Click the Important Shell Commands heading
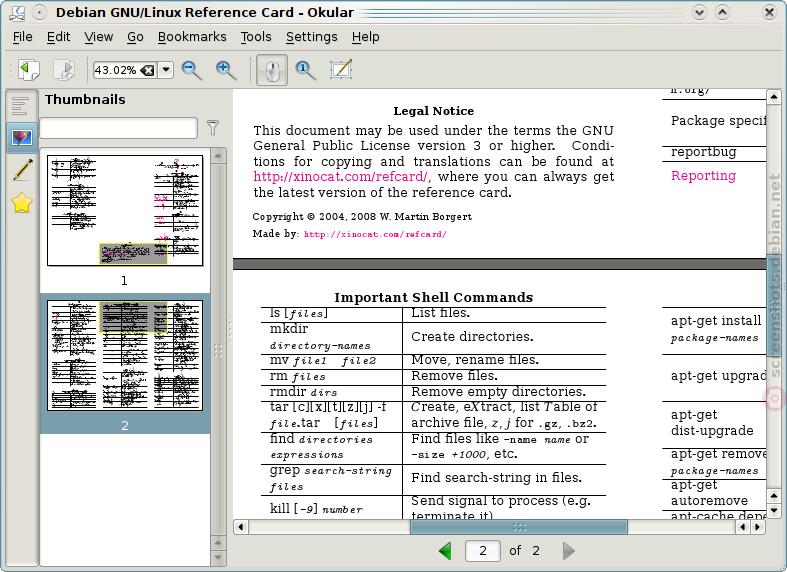This screenshot has width=787, height=572. tap(434, 298)
